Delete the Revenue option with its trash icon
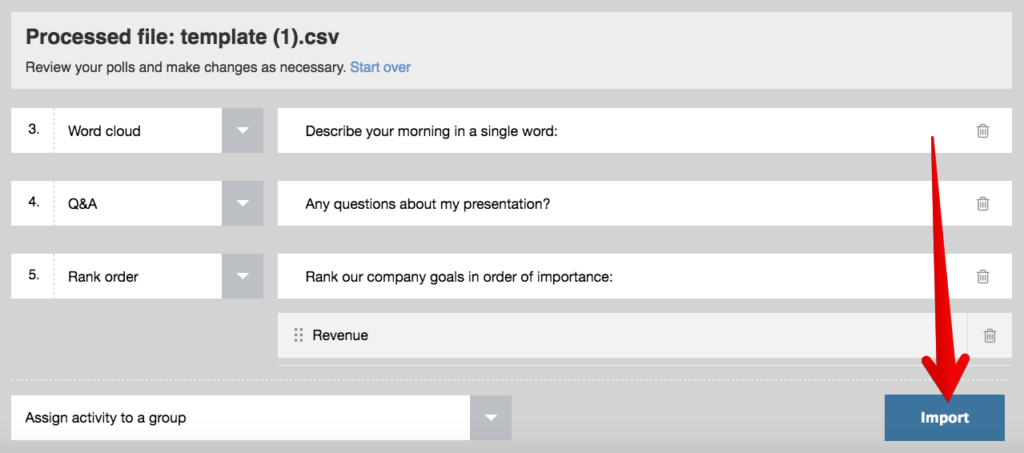Image resolution: width=1024 pixels, height=453 pixels. [x=989, y=336]
